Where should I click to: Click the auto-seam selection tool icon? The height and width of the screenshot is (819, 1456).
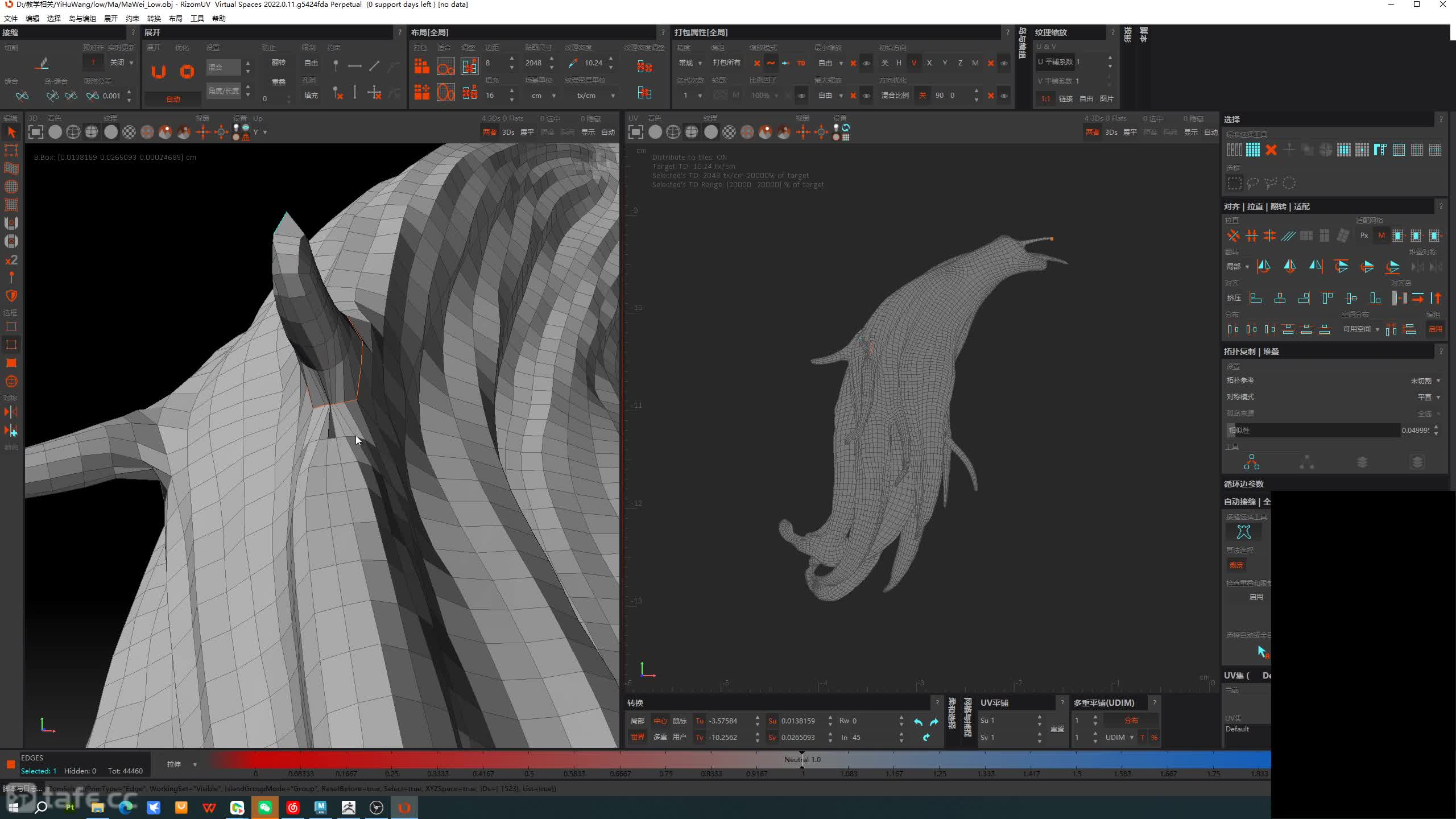click(x=1244, y=532)
